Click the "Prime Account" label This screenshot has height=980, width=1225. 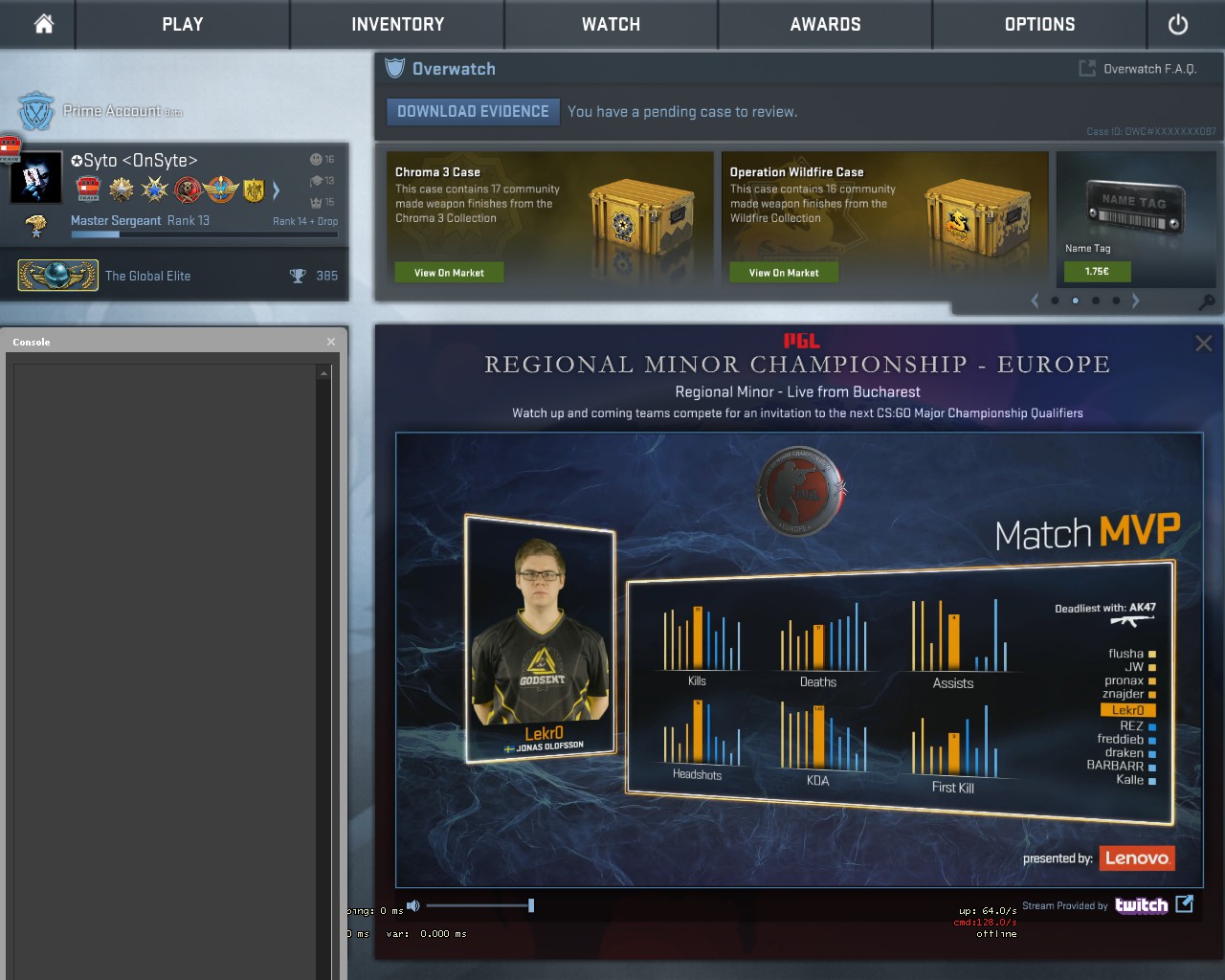[x=112, y=111]
